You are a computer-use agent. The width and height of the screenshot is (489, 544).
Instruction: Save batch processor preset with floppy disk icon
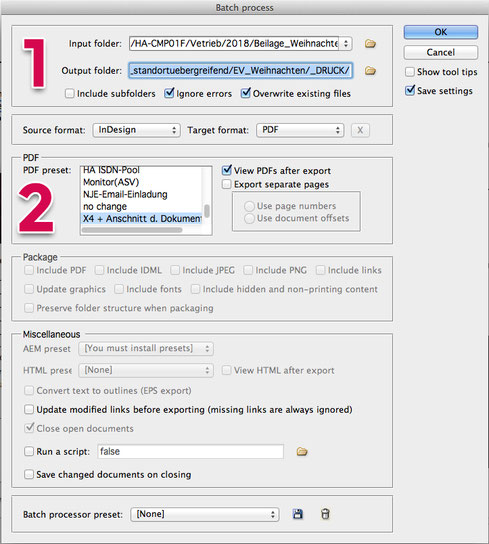coord(297,514)
